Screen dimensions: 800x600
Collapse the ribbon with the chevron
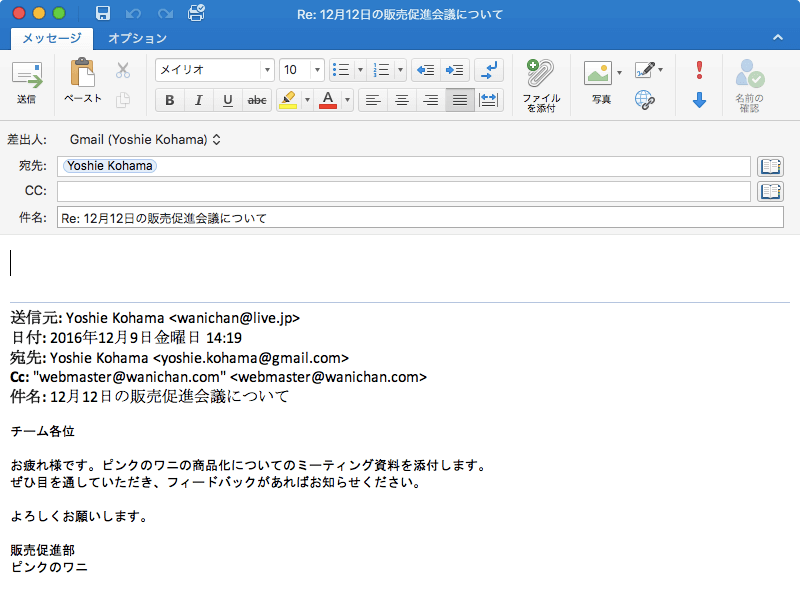click(x=778, y=37)
